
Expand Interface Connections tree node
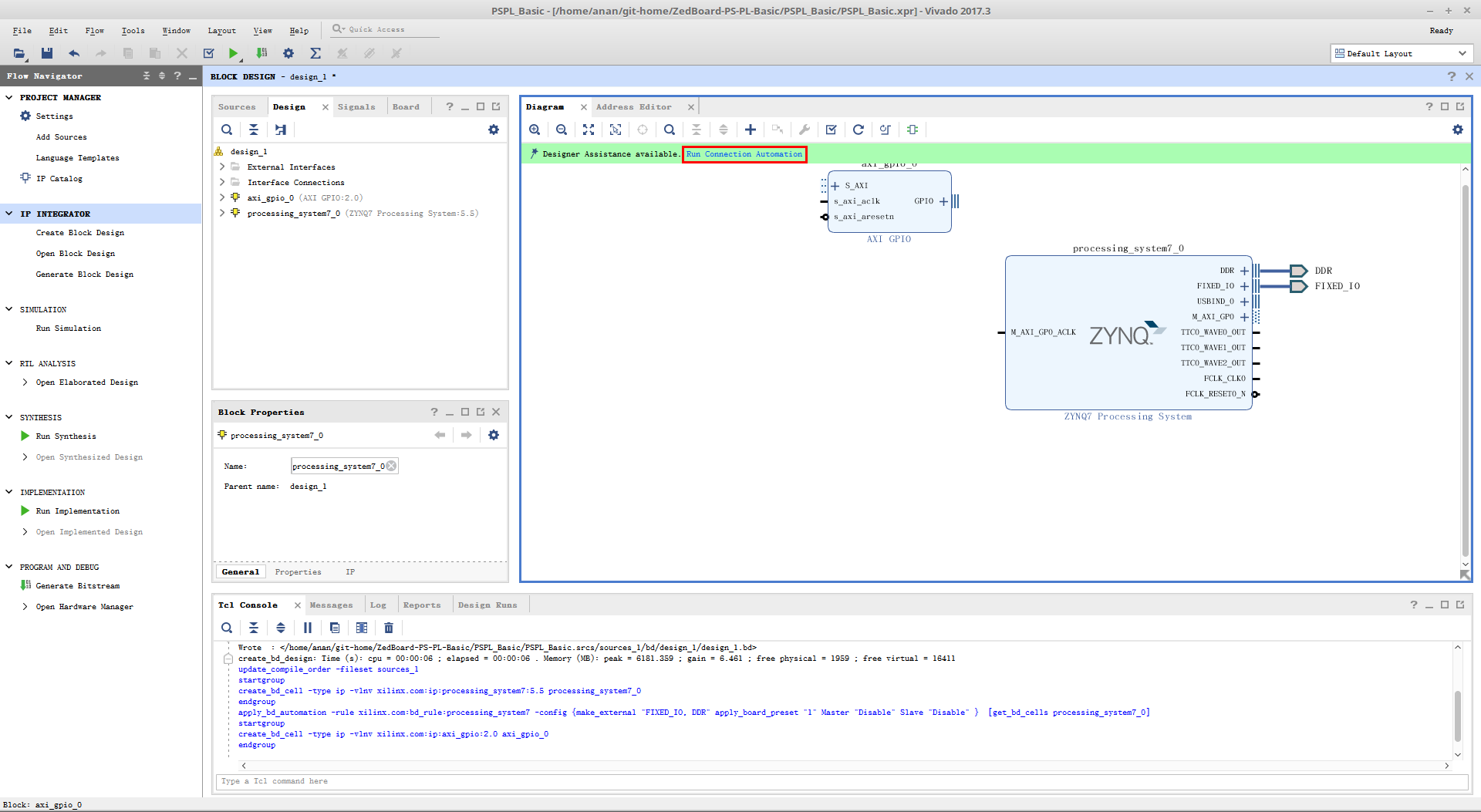coord(222,182)
